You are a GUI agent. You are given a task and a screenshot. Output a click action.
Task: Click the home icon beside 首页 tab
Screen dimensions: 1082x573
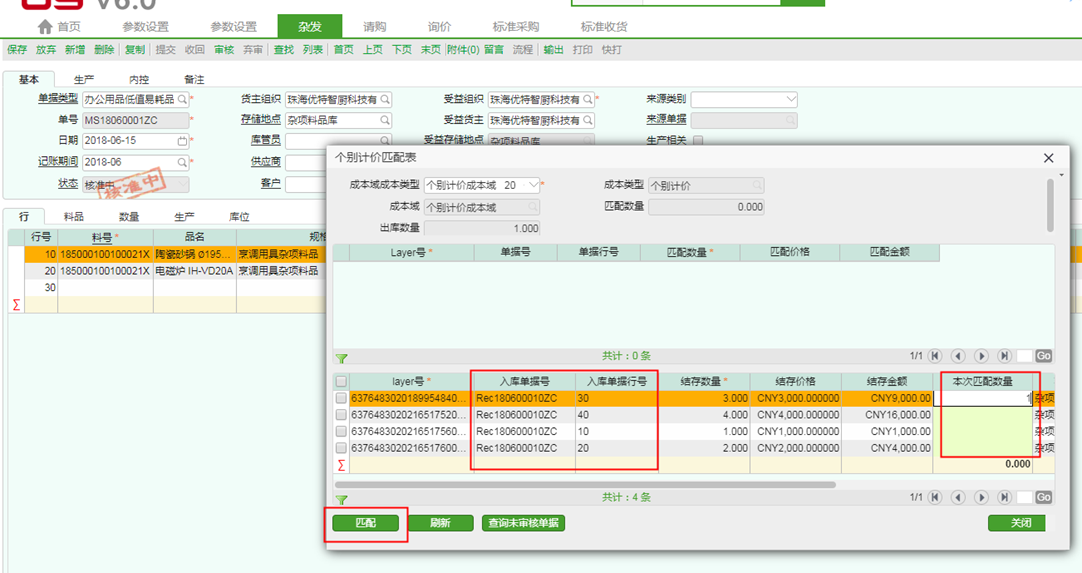point(44,27)
